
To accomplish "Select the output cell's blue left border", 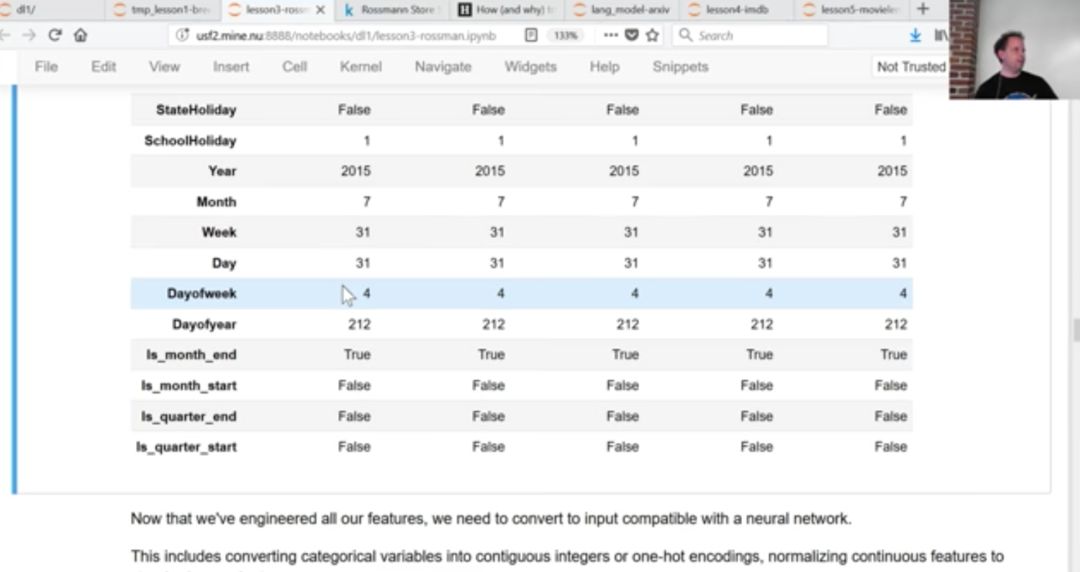I will point(14,289).
